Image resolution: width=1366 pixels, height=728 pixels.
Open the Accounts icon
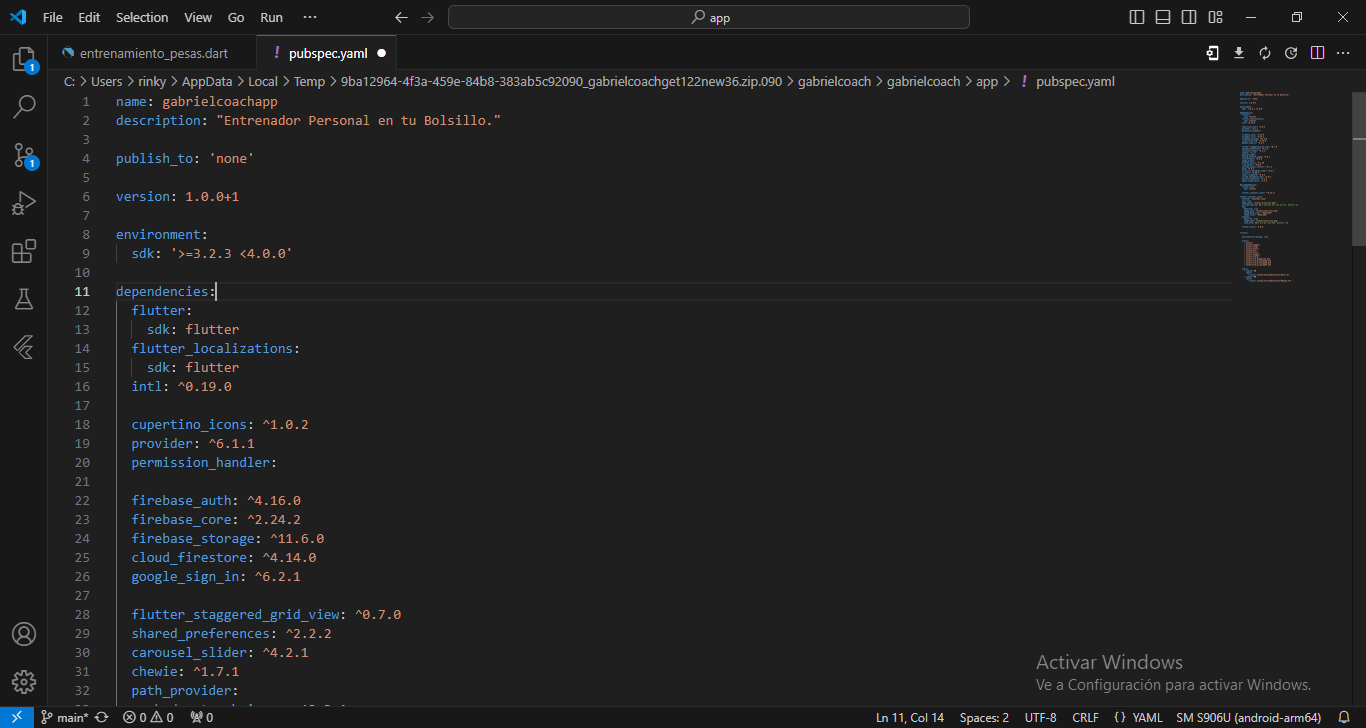(24, 634)
